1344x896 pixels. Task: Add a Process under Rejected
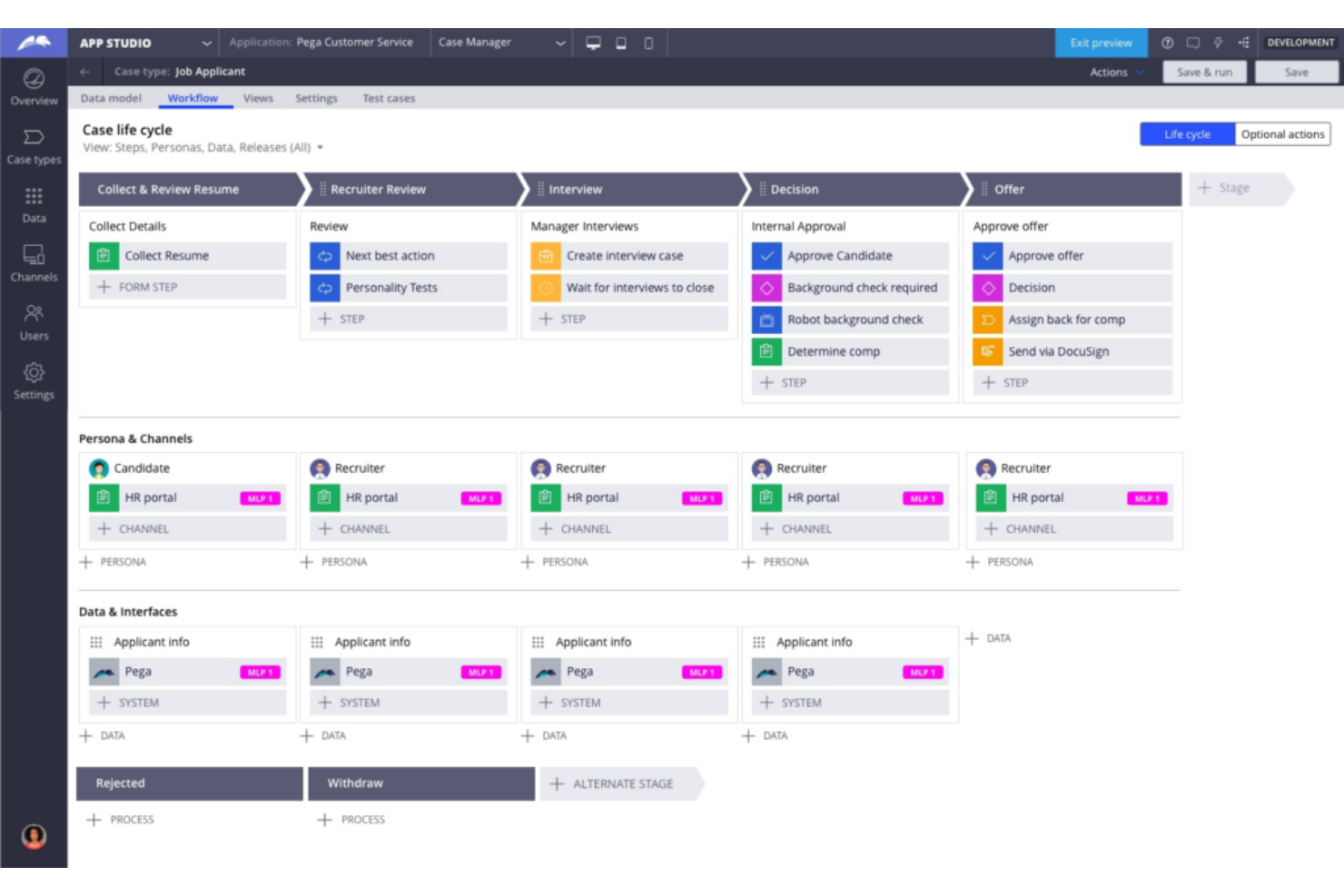(120, 820)
